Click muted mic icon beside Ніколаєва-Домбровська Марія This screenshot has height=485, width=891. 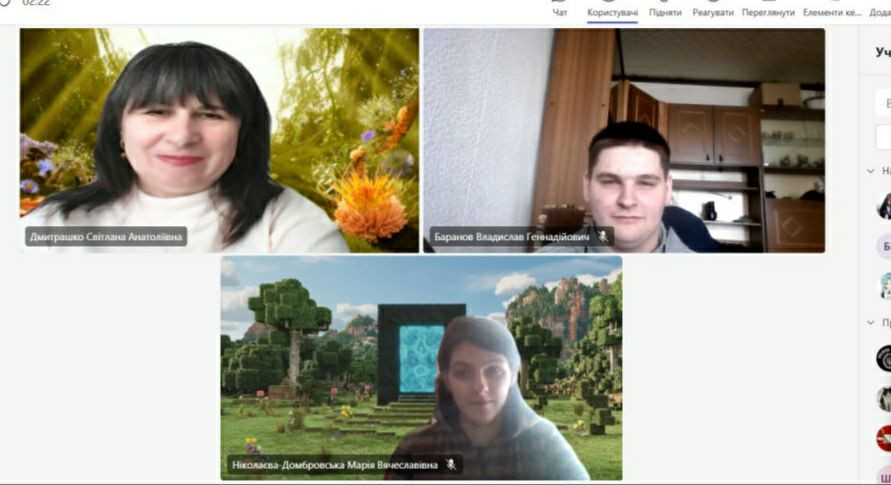click(x=451, y=464)
